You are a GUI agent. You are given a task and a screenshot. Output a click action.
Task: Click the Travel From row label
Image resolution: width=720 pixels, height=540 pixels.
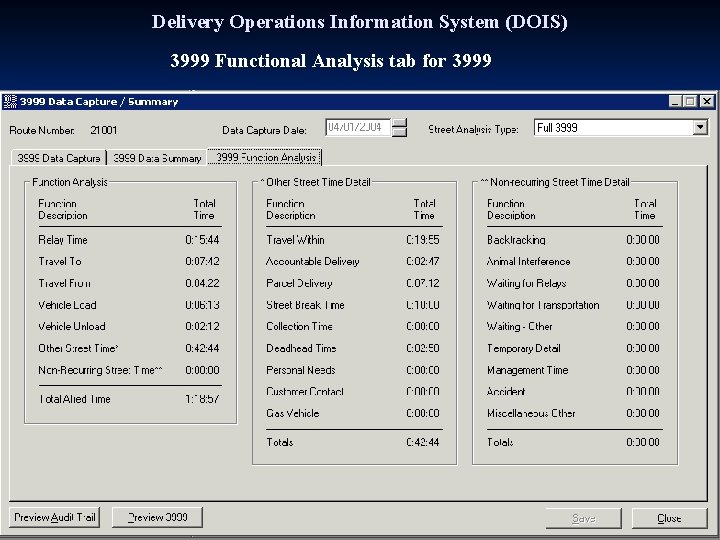coord(64,283)
